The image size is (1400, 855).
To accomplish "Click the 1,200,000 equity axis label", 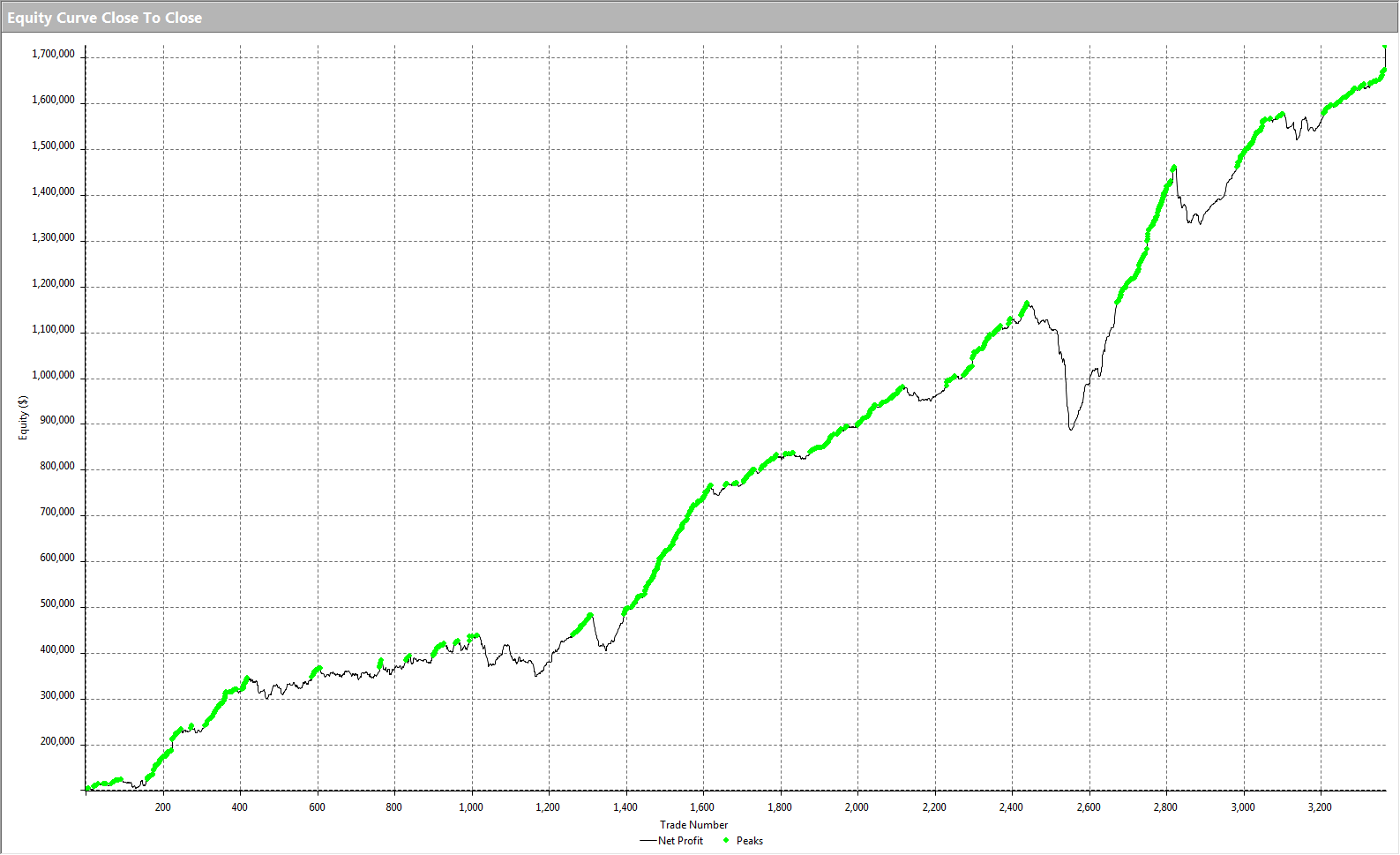I will coord(54,283).
